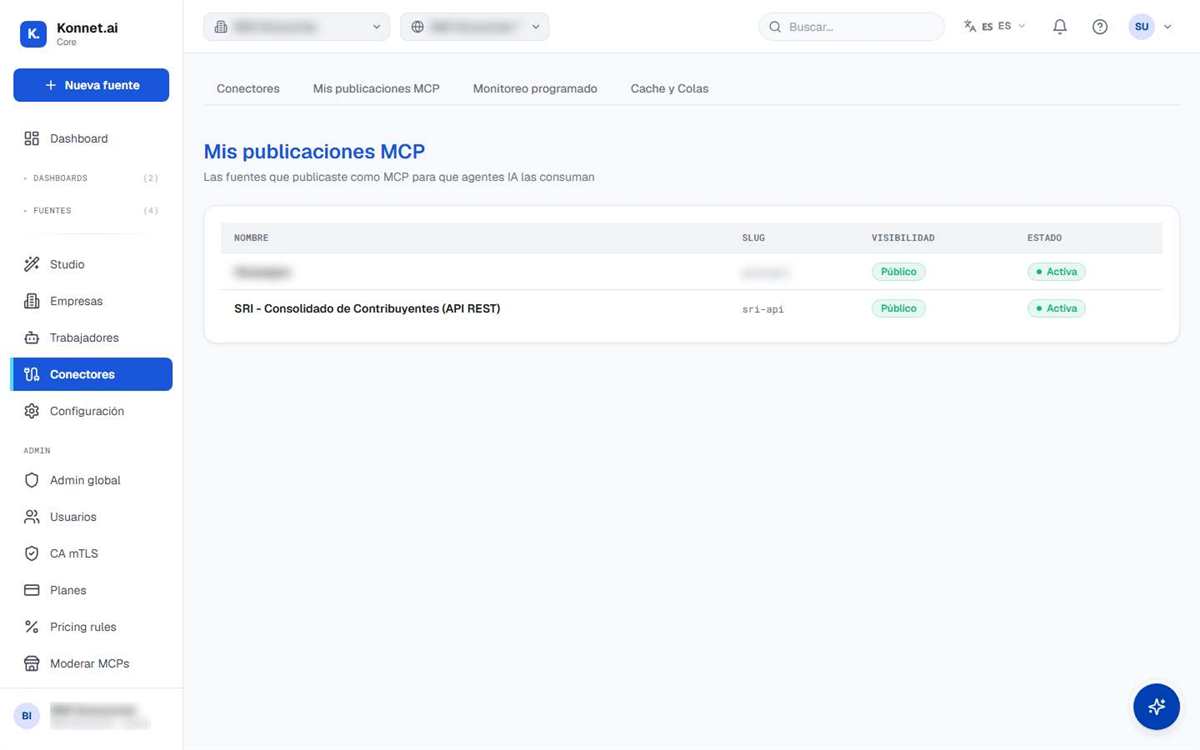This screenshot has width=1200, height=750.
Task: Open SRI - Consolidado de Contribuyentes row
Action: click(x=692, y=309)
